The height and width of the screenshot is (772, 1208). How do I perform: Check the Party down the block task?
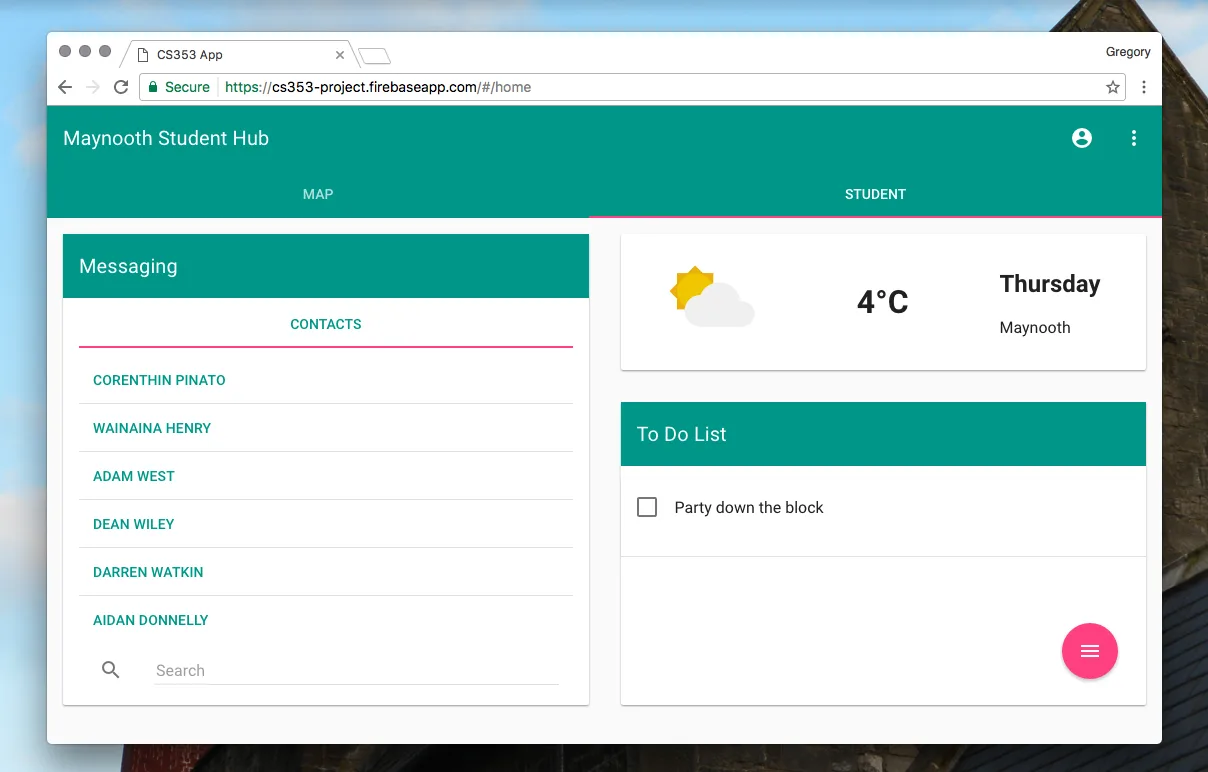click(647, 508)
